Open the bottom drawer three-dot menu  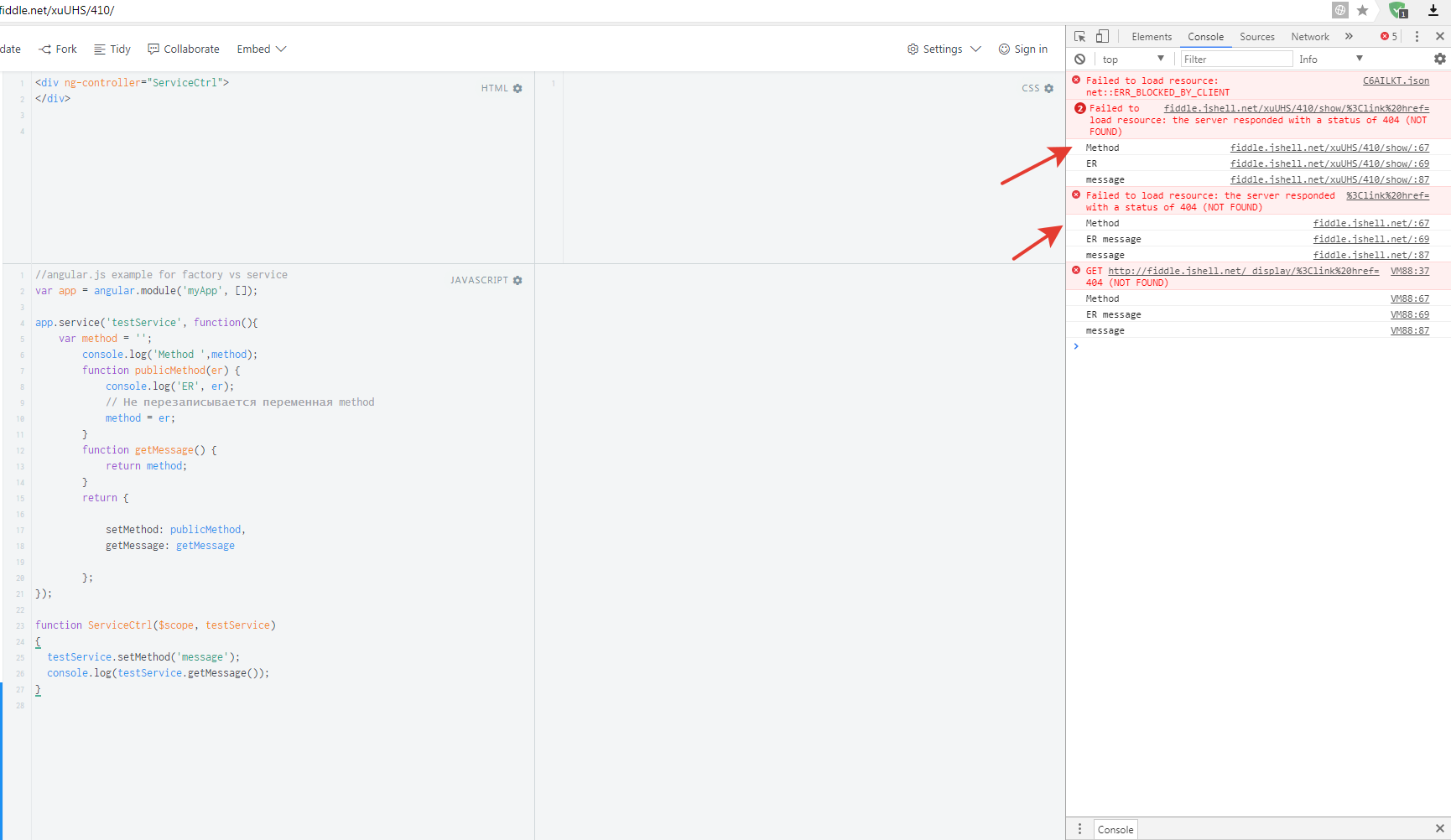point(1079,829)
